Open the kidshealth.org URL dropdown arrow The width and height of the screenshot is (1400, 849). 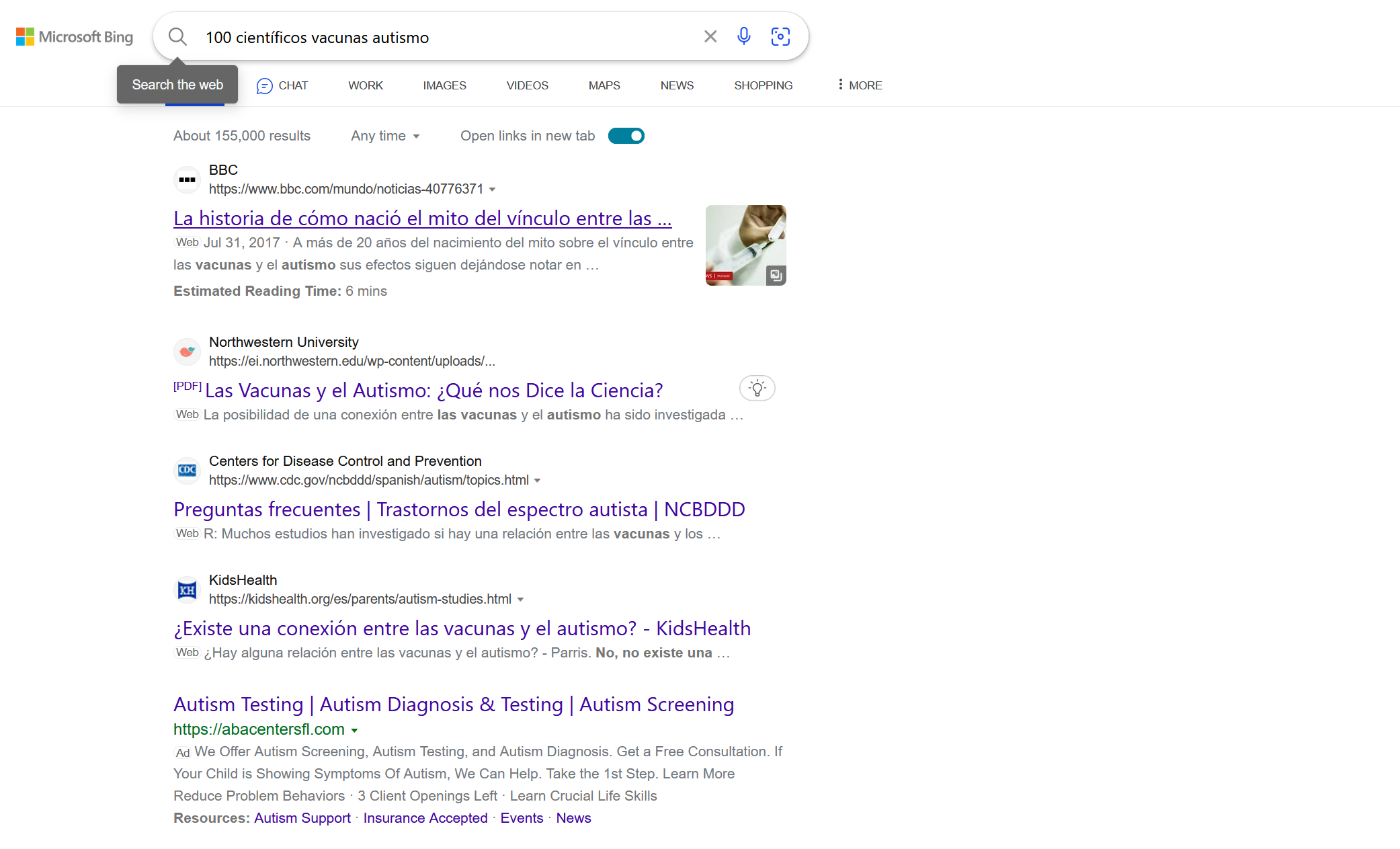coord(520,600)
